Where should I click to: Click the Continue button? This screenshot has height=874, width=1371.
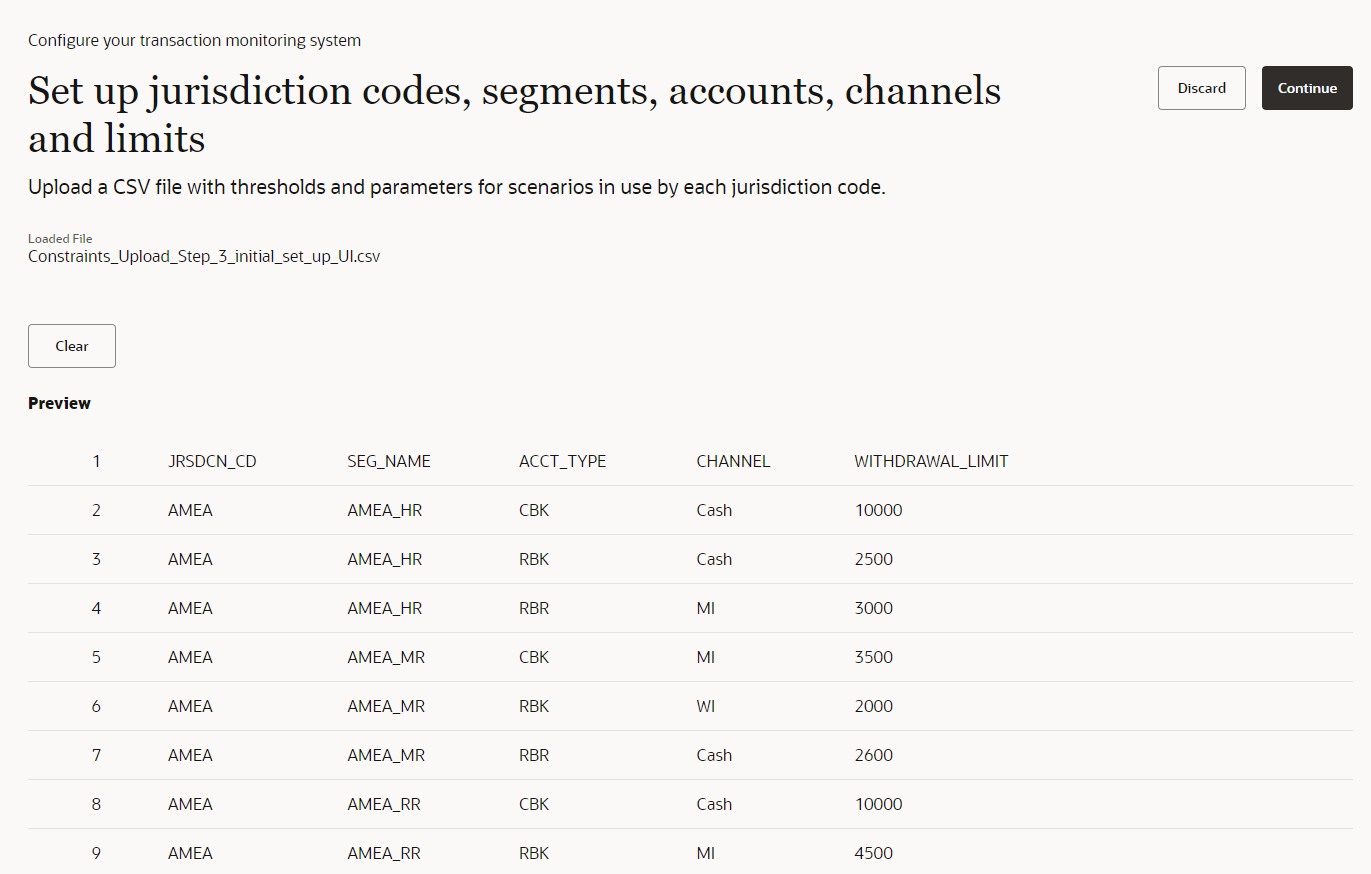point(1307,88)
